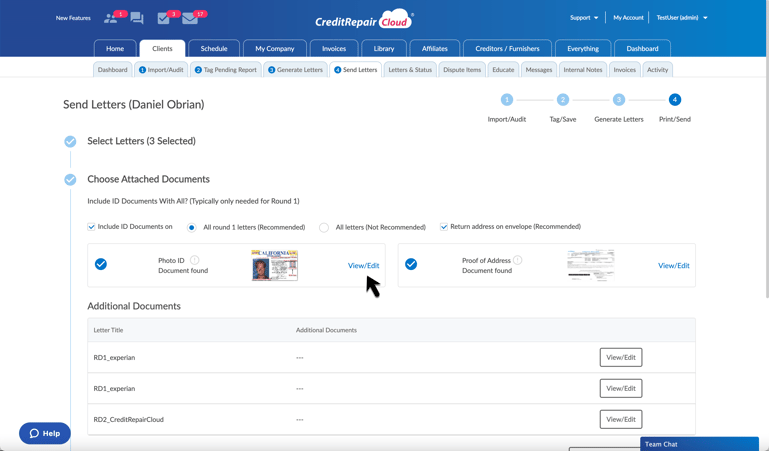Open the Dispute Items sub-tab
769x451 pixels.
(x=462, y=70)
